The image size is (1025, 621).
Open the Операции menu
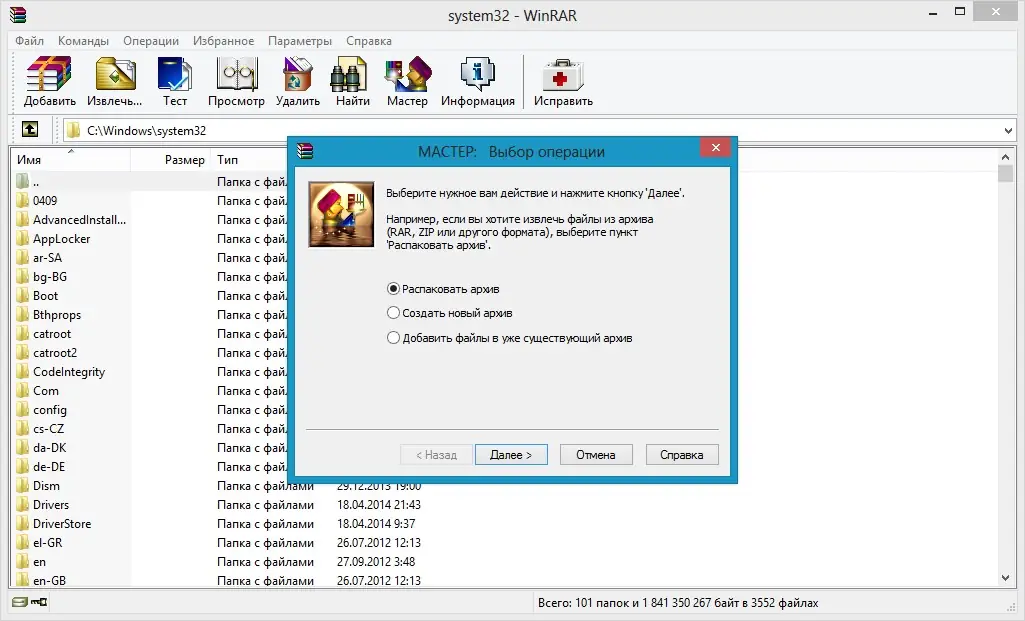coord(151,41)
